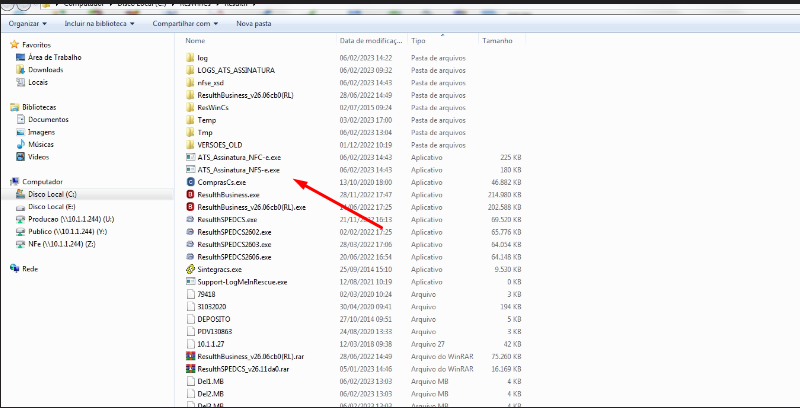Viewport: 800px width, 408px height.
Task: Click the Del1.MB file icon
Action: (x=190, y=381)
